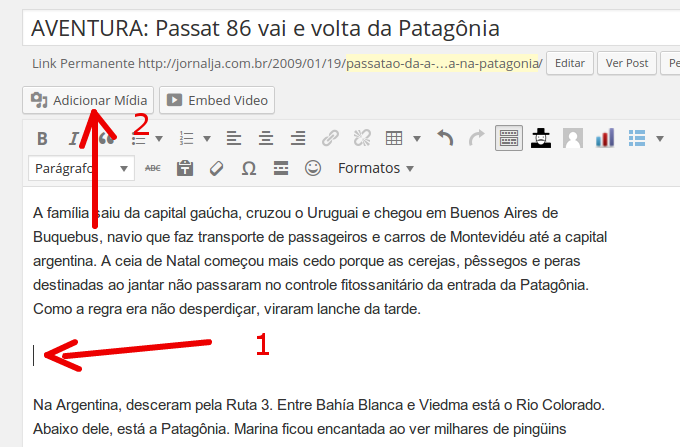The image size is (680, 447).
Task: Insert a numbered list
Action: 186,139
